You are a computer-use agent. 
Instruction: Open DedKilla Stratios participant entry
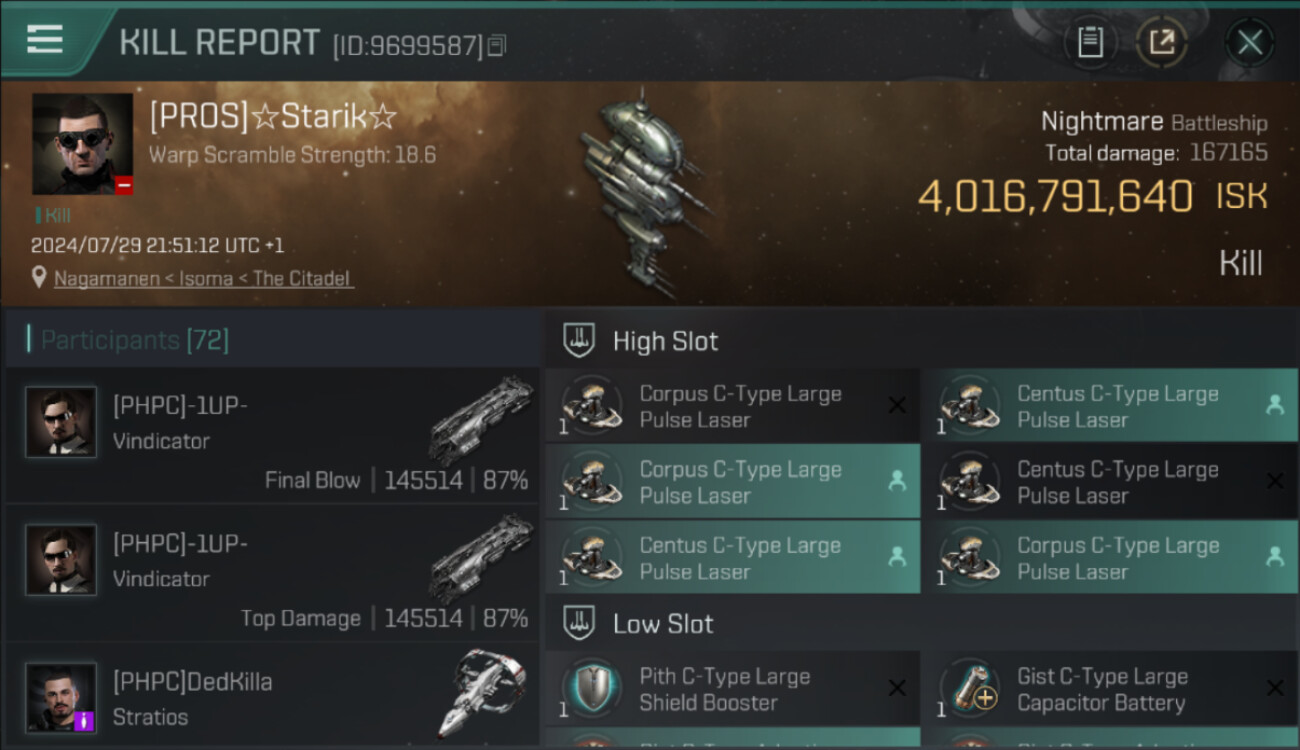pos(272,695)
